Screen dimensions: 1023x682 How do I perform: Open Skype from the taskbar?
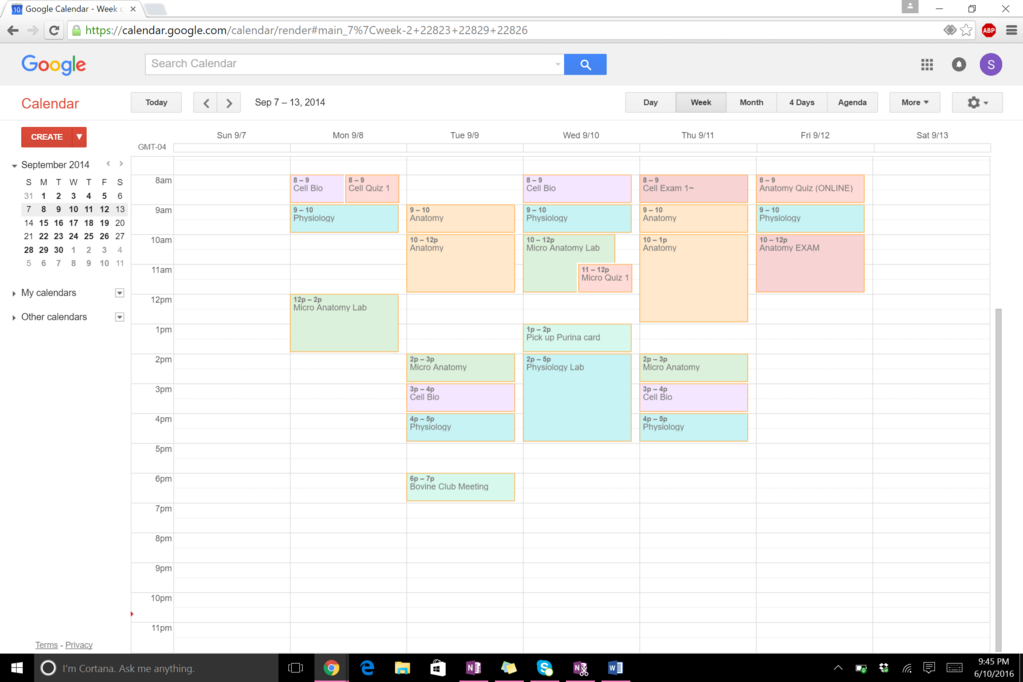coord(544,668)
